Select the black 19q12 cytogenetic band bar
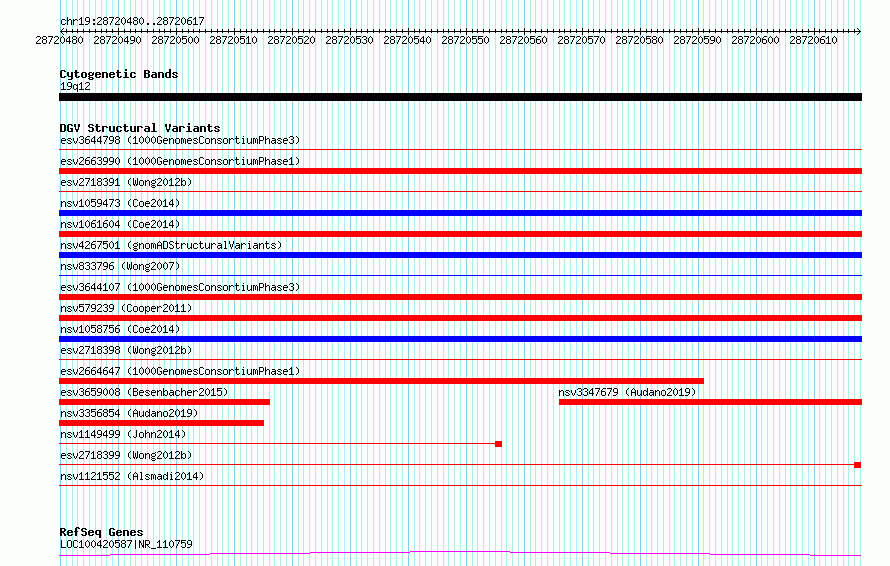 coord(460,97)
